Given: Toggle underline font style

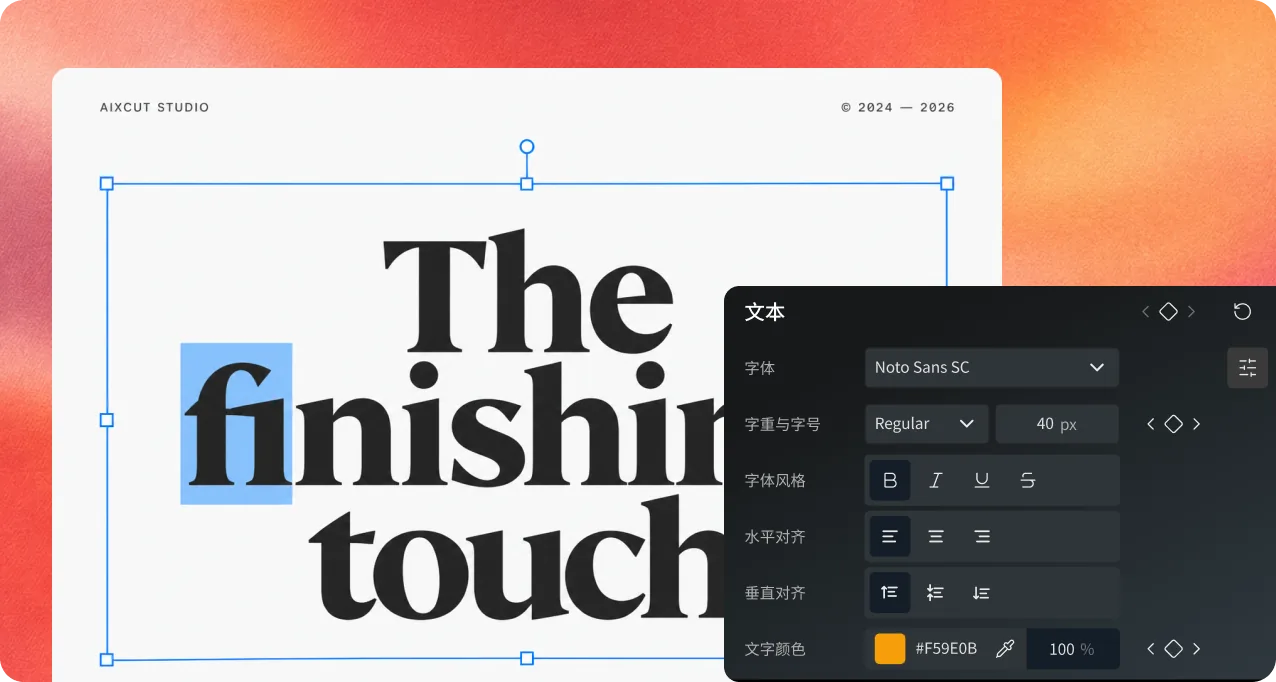Looking at the screenshot, I should click(982, 480).
